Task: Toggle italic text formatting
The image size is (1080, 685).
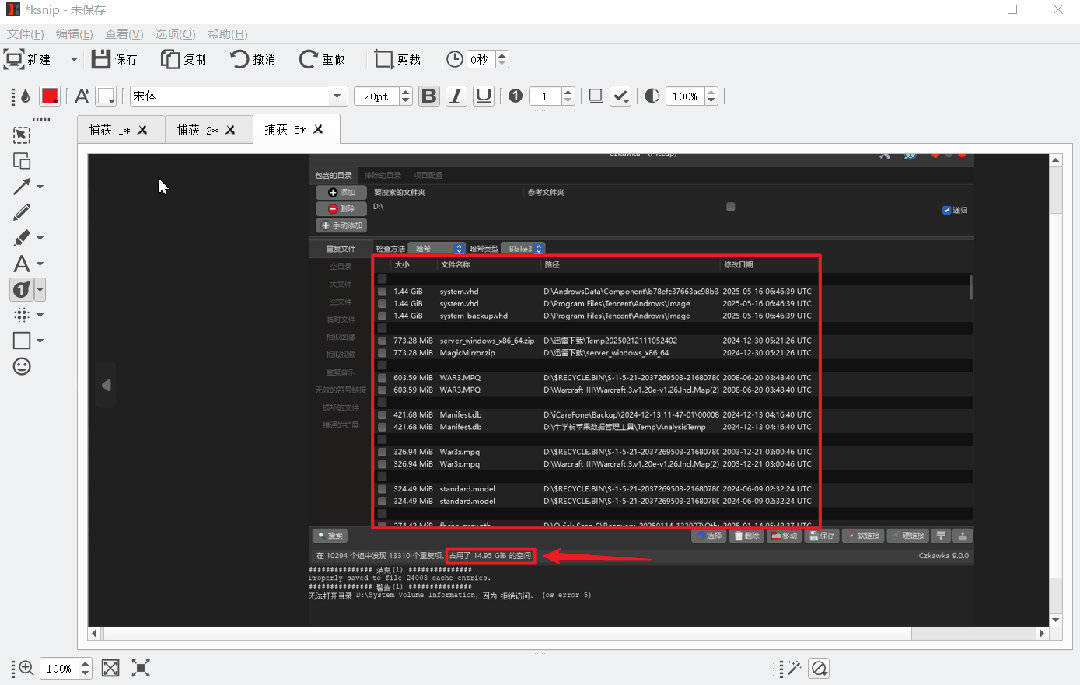Action: click(x=455, y=96)
